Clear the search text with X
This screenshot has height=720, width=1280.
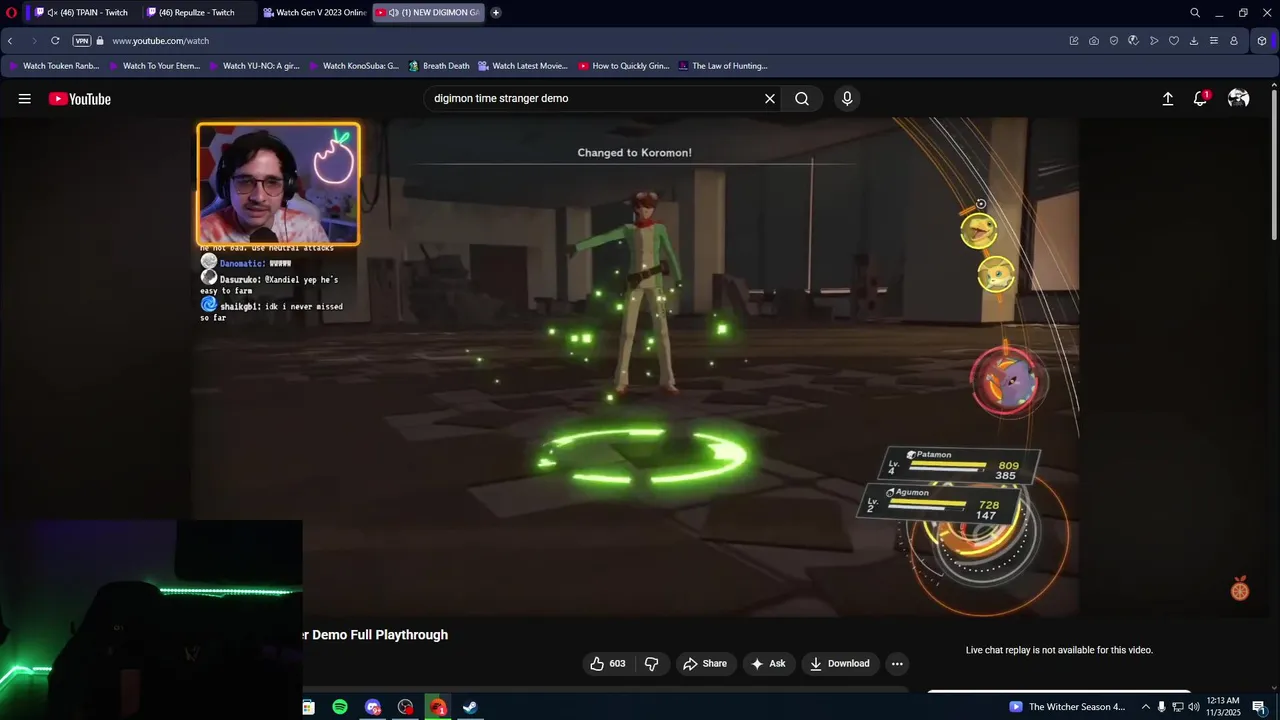770,99
